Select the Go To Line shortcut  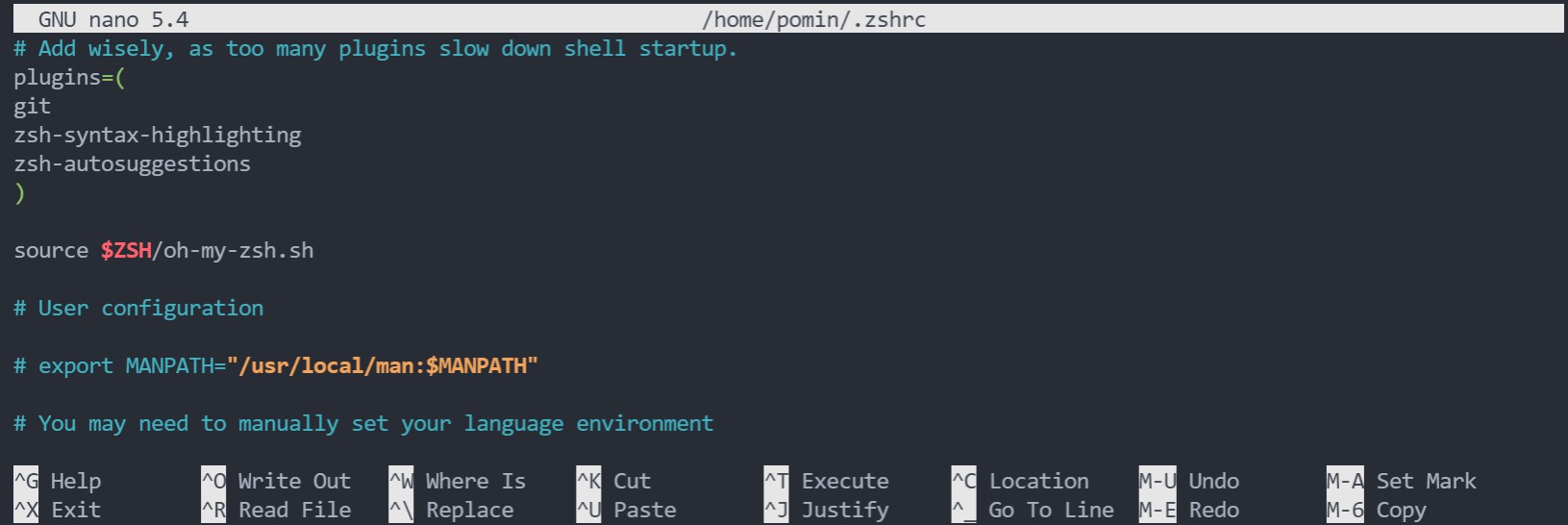[1033, 510]
